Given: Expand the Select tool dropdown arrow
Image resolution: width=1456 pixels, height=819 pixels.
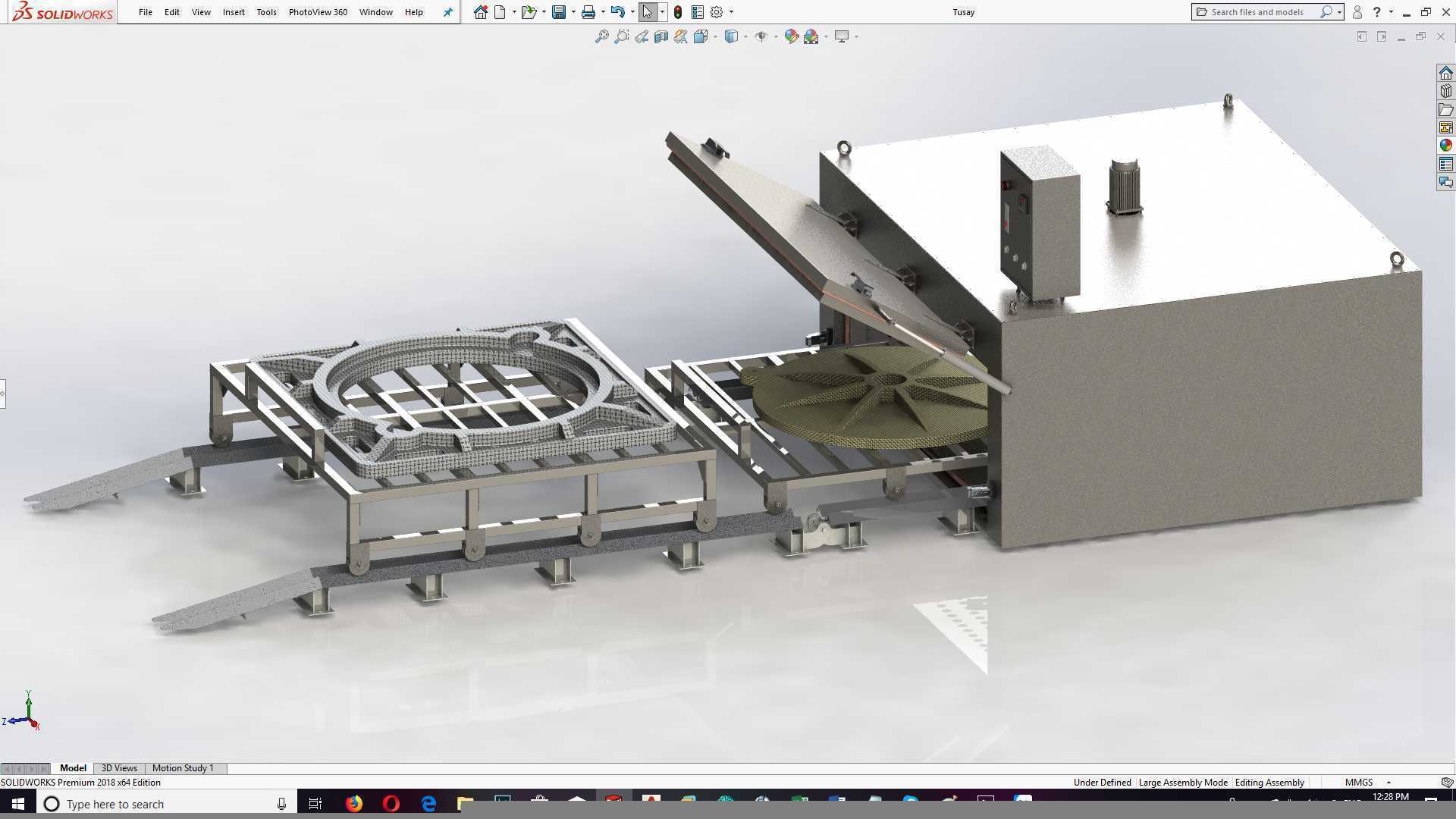Looking at the screenshot, I should [662, 12].
